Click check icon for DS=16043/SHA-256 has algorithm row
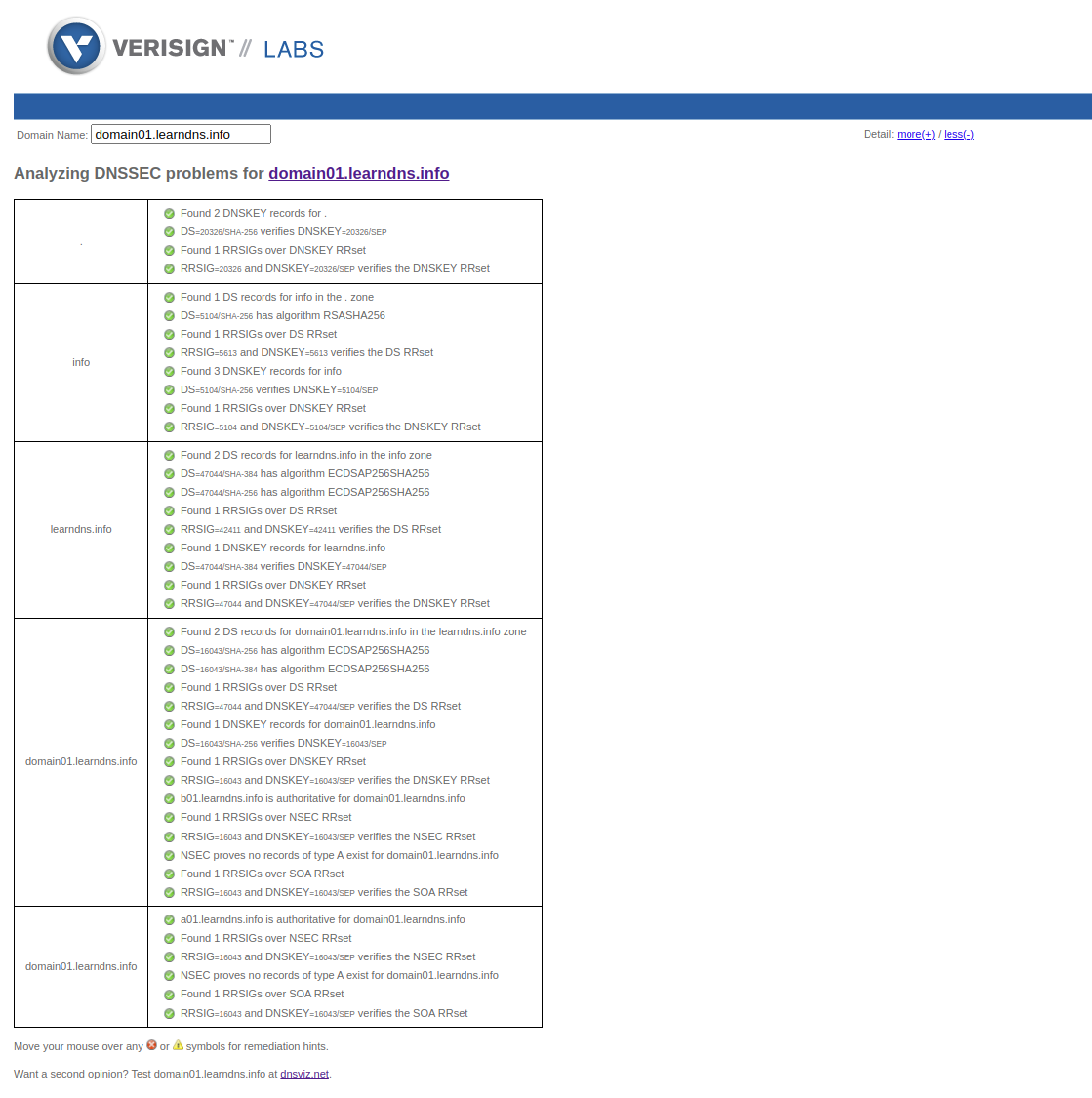 pos(170,651)
